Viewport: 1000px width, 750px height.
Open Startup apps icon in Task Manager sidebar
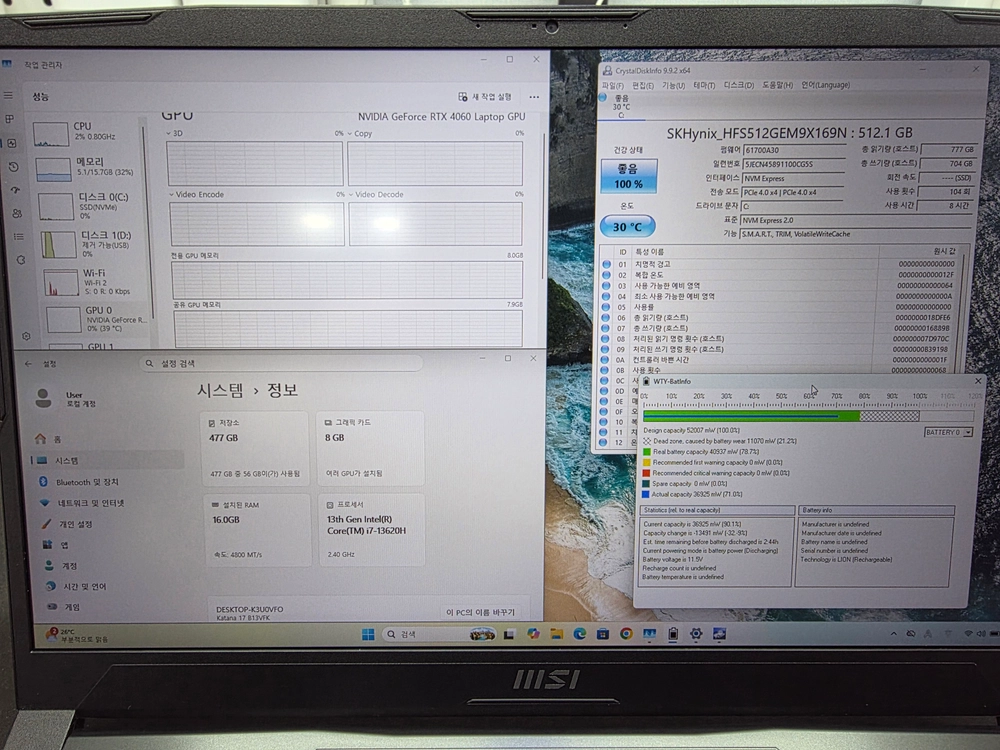(x=15, y=190)
